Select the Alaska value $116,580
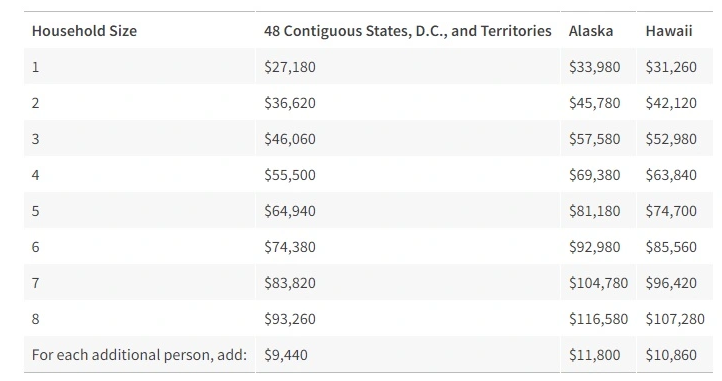The width and height of the screenshot is (722, 381). (x=598, y=318)
